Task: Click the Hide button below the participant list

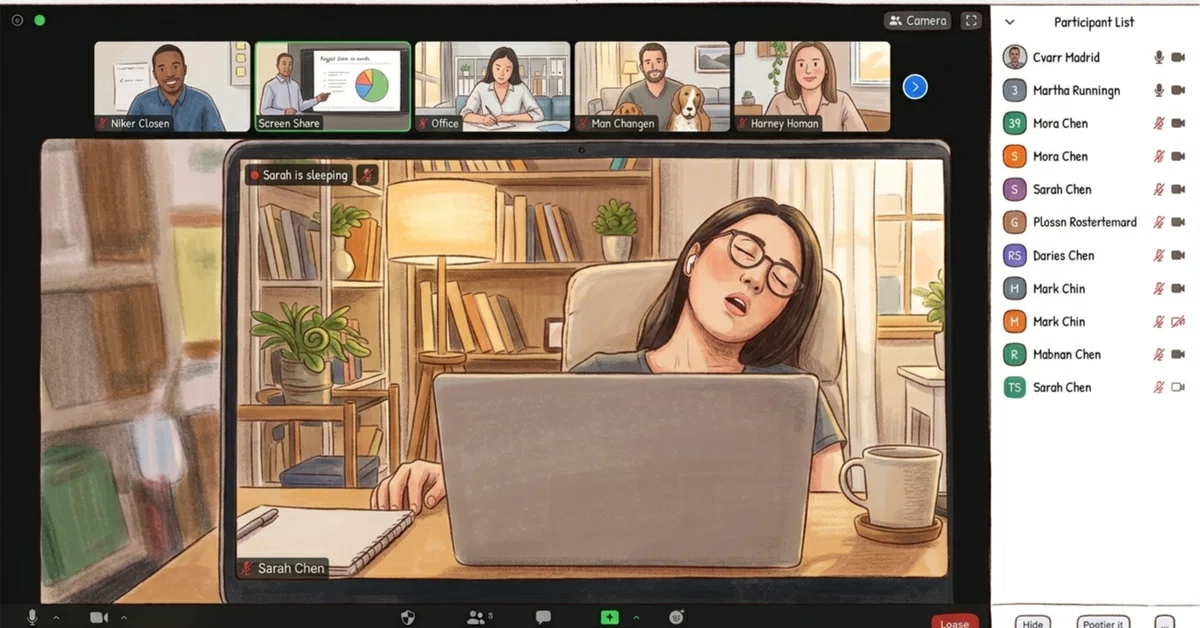Action: 1033,622
